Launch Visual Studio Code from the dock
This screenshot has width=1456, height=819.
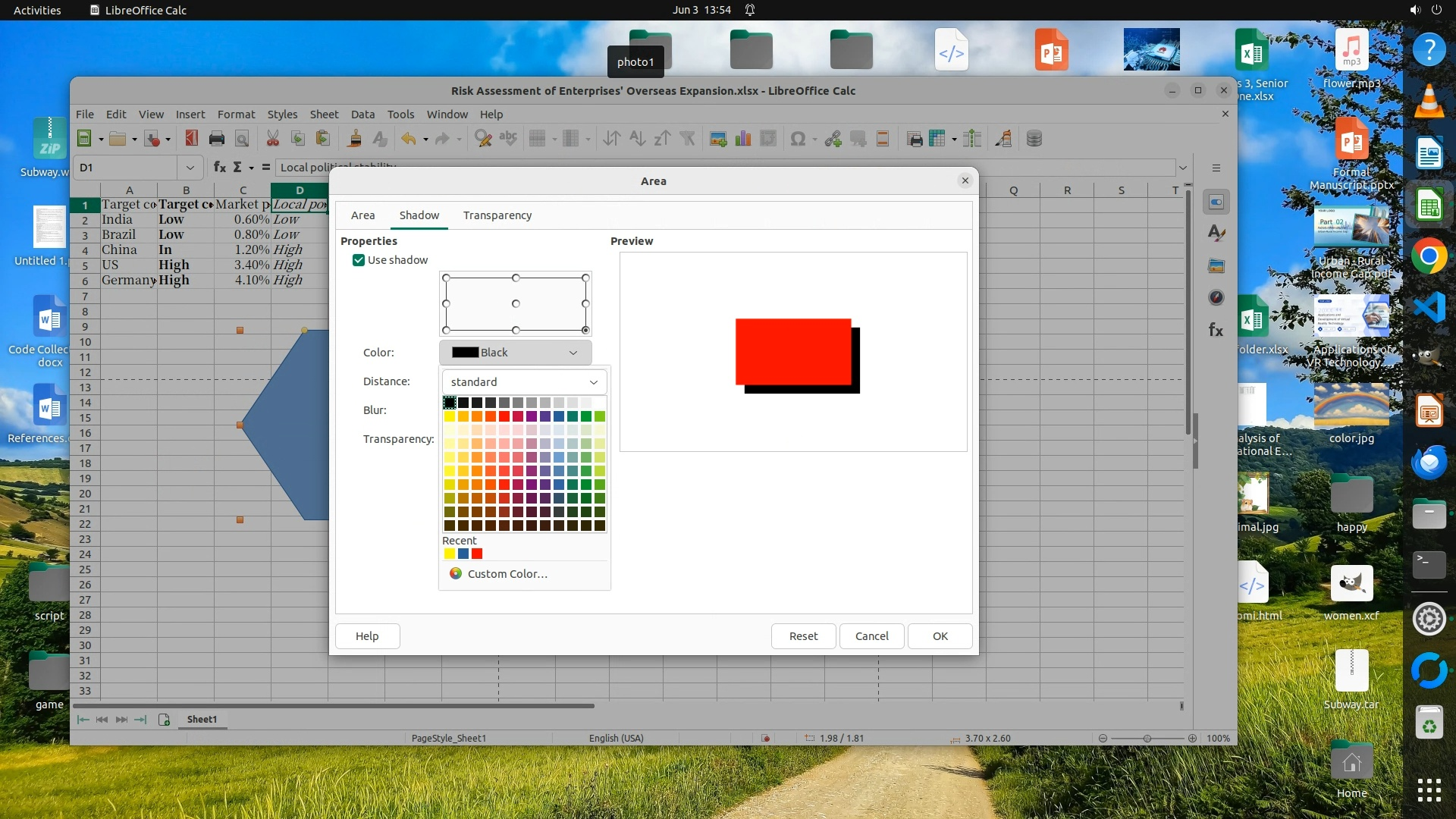(1429, 308)
